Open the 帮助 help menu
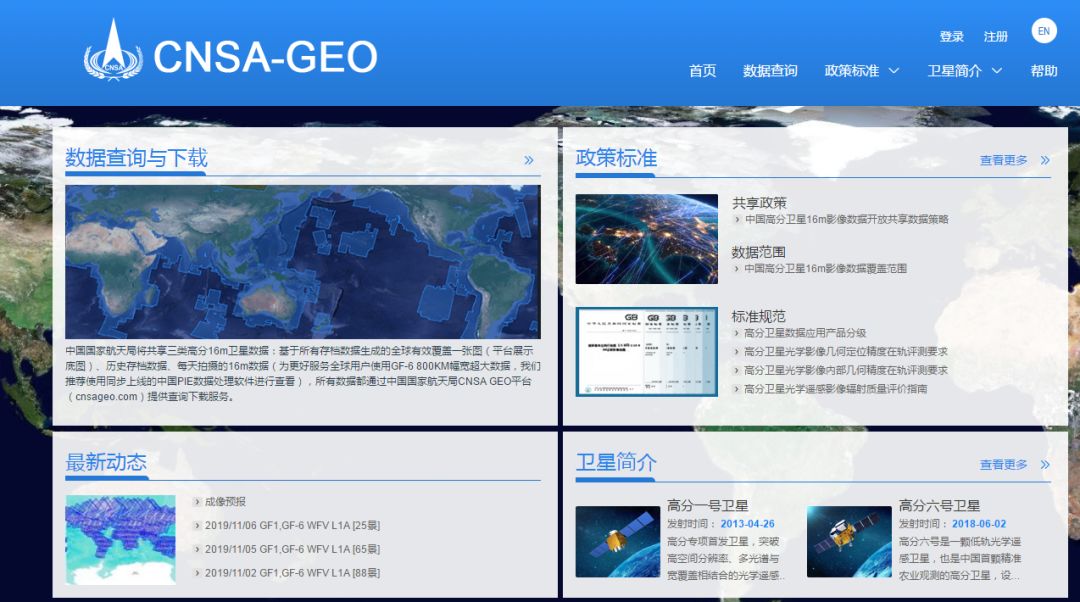This screenshot has width=1080, height=602. [x=1043, y=71]
